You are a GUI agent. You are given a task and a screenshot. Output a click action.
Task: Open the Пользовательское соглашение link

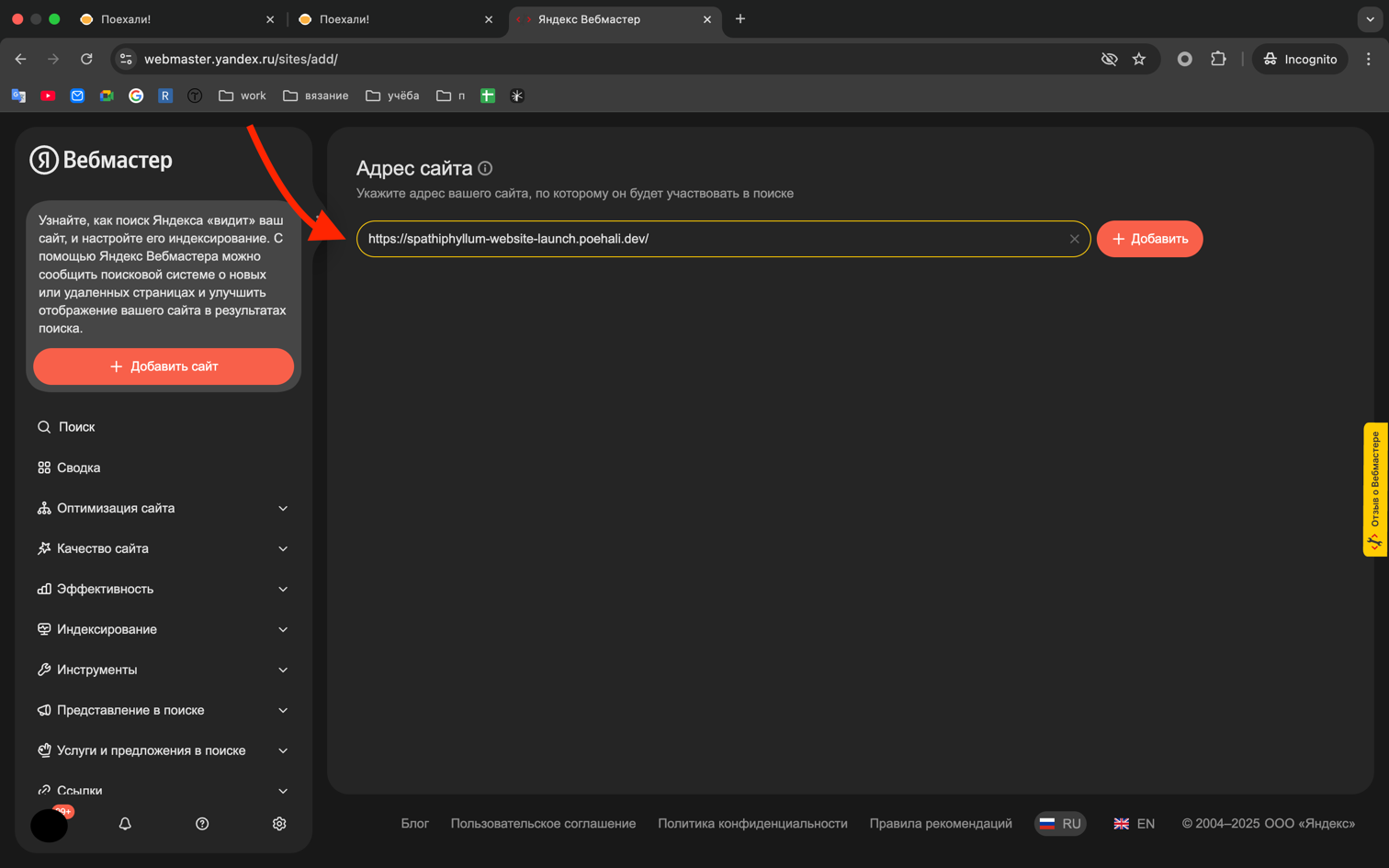click(542, 823)
